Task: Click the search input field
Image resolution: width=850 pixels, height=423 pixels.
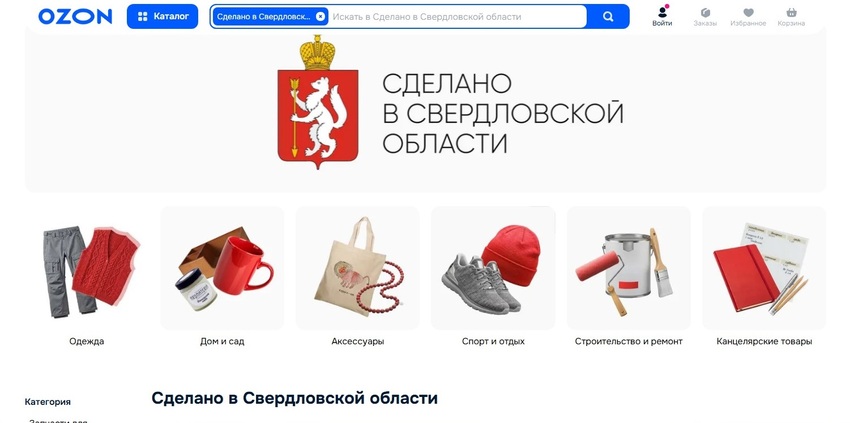Action: coord(458,17)
